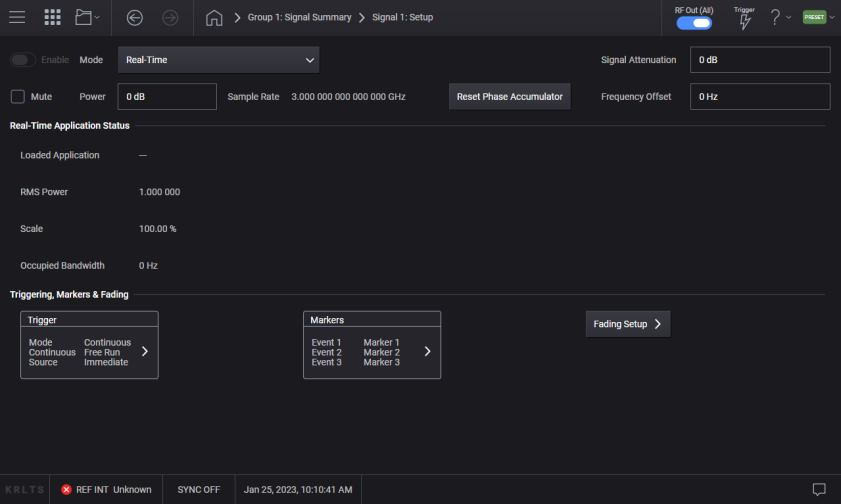Image resolution: width=841 pixels, height=504 pixels.
Task: Go forward with the right arrow
Action: pos(170,18)
